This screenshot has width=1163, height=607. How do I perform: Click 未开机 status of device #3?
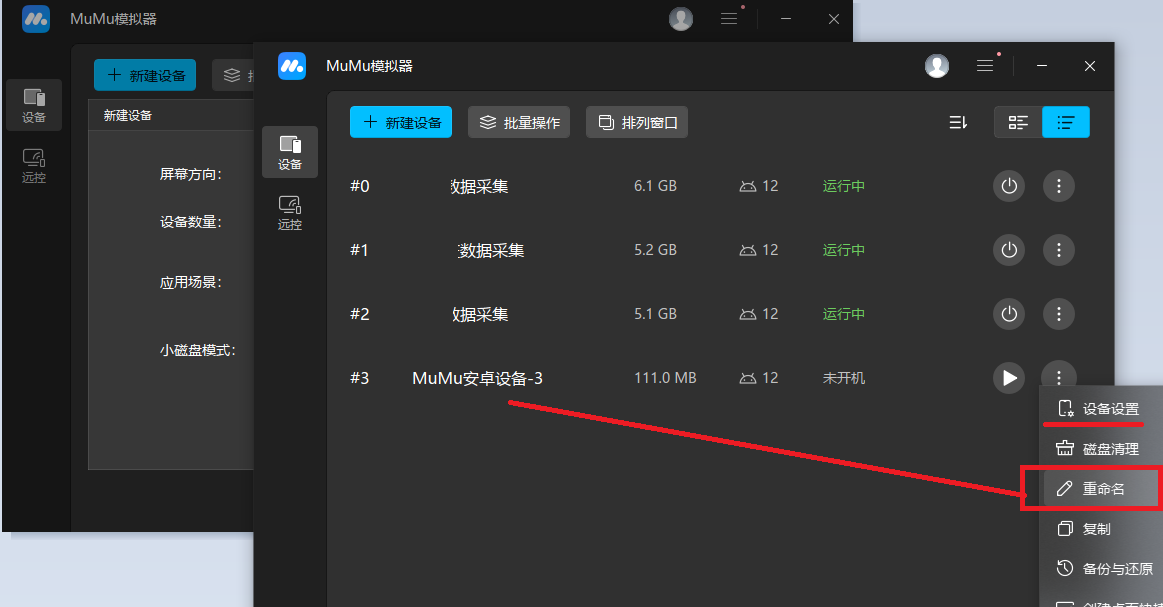[x=843, y=378]
